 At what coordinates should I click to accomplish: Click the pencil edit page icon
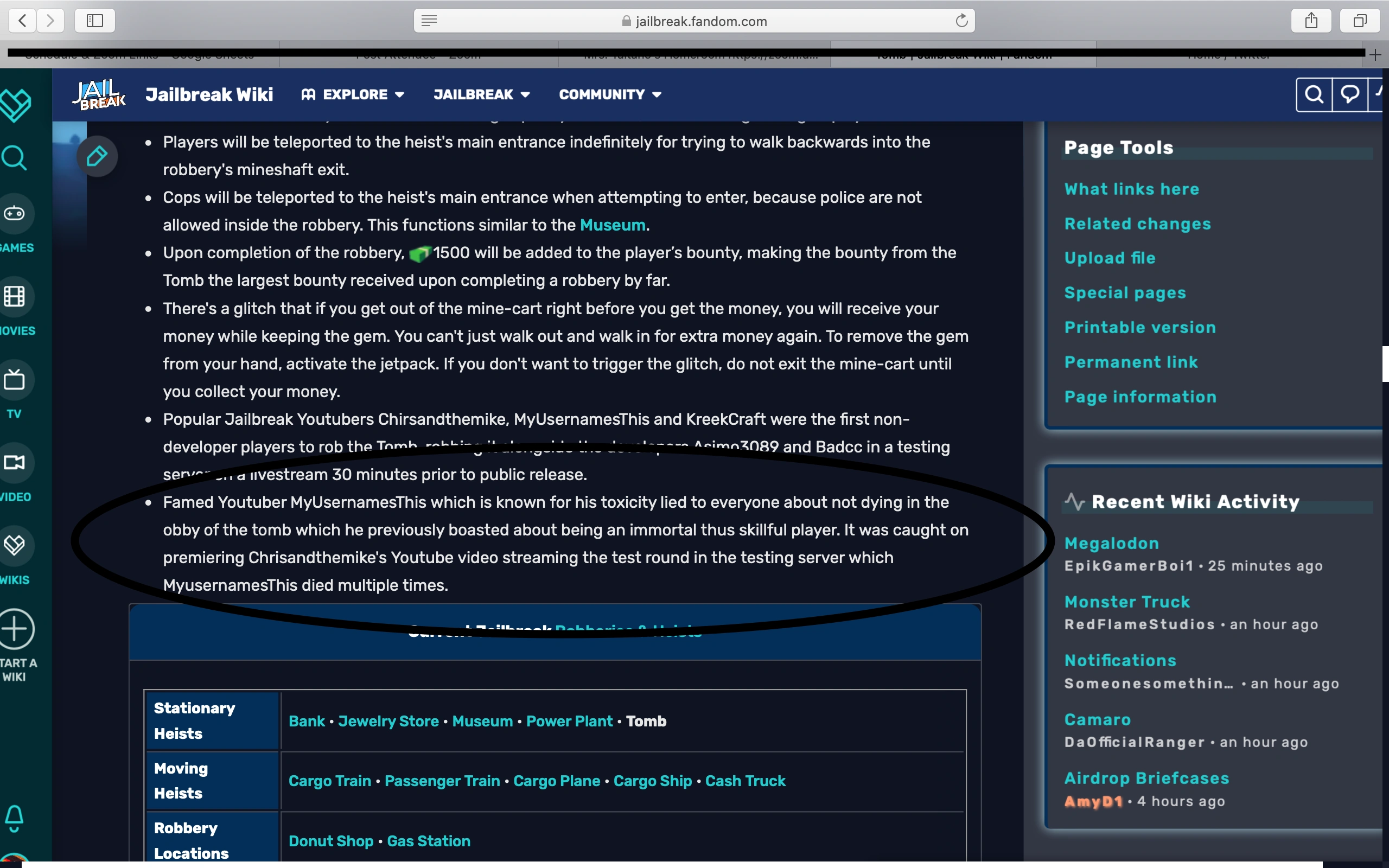point(97,156)
